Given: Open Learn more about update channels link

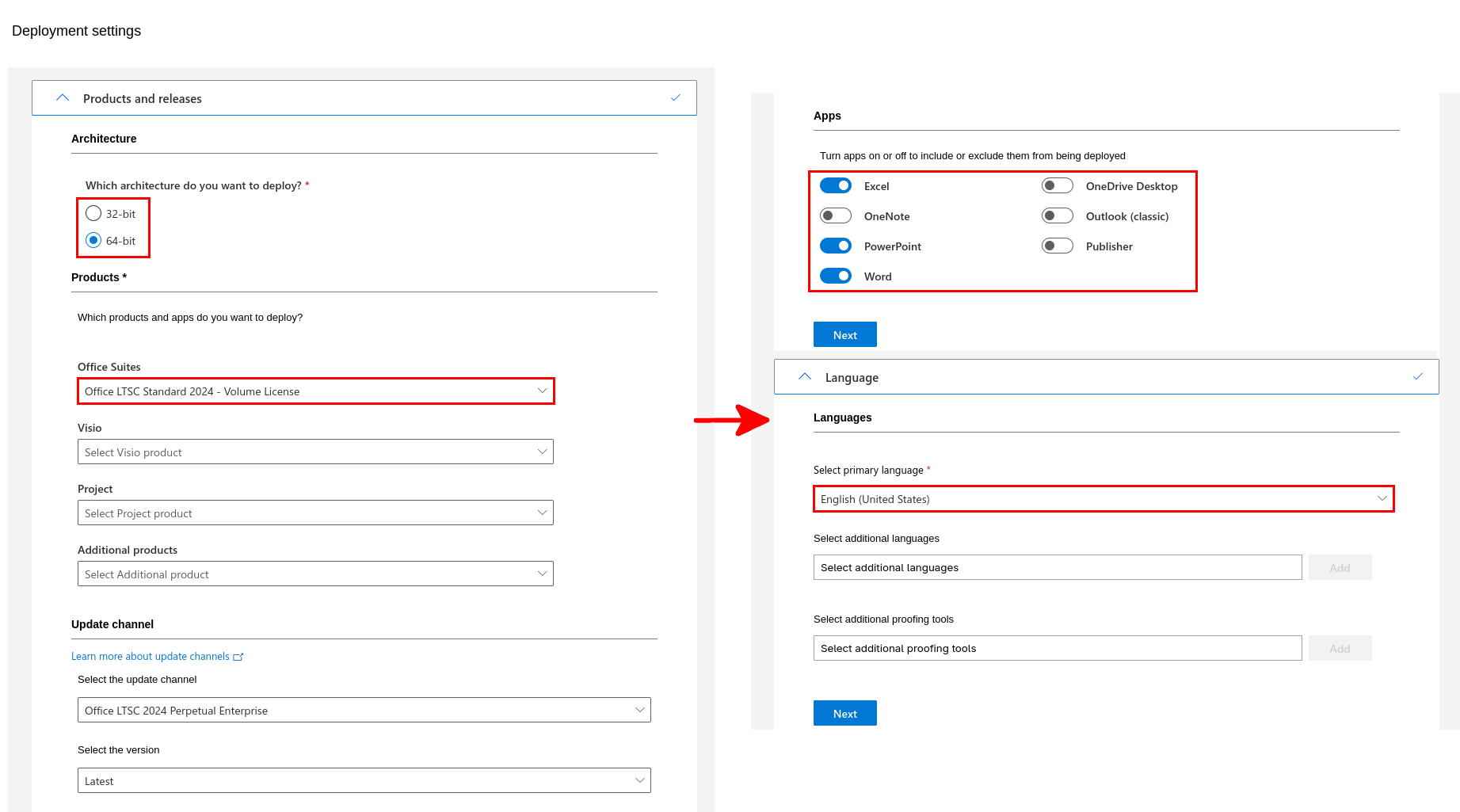Looking at the screenshot, I should click(151, 657).
